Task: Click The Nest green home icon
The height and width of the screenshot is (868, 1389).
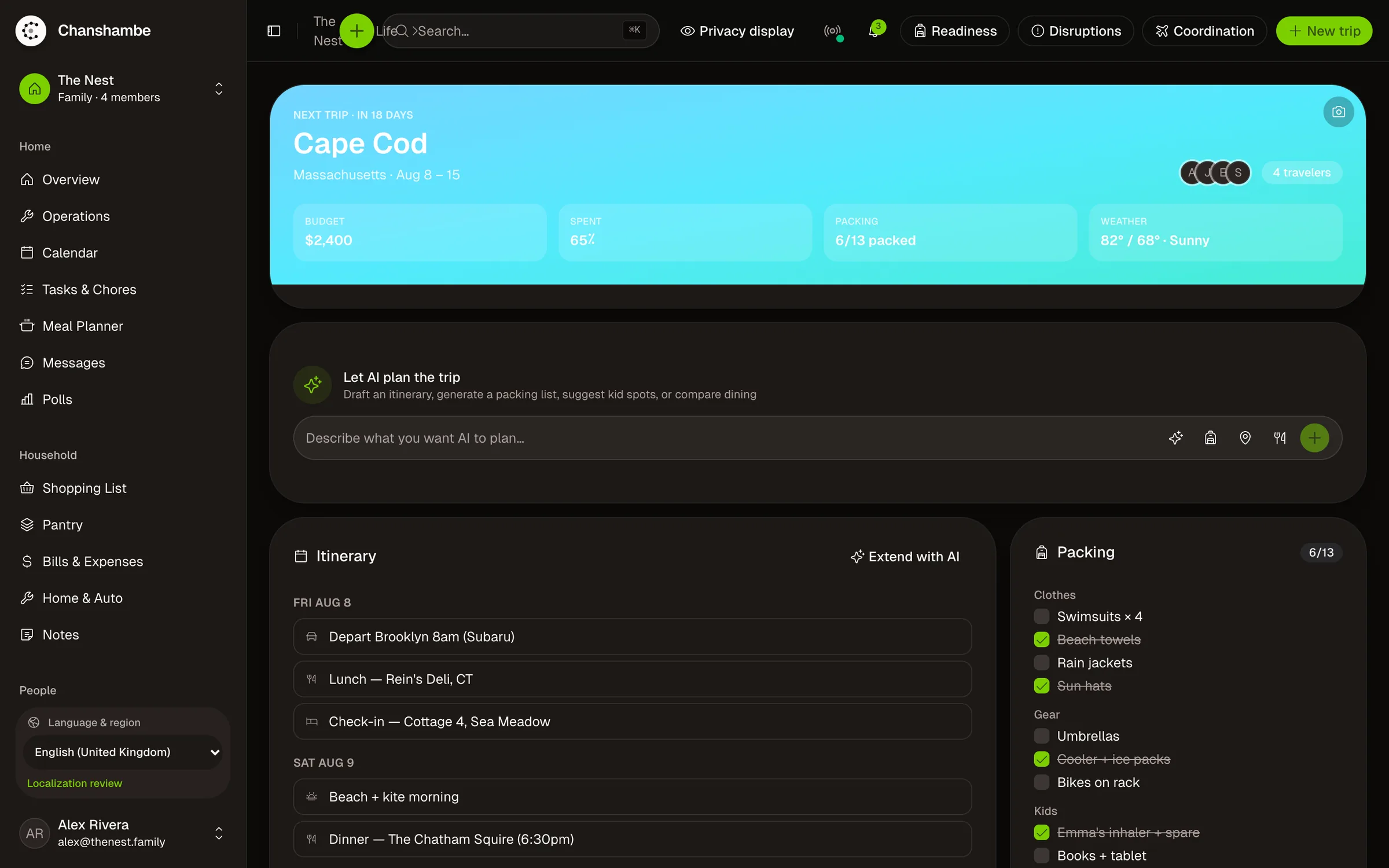Action: click(35, 89)
